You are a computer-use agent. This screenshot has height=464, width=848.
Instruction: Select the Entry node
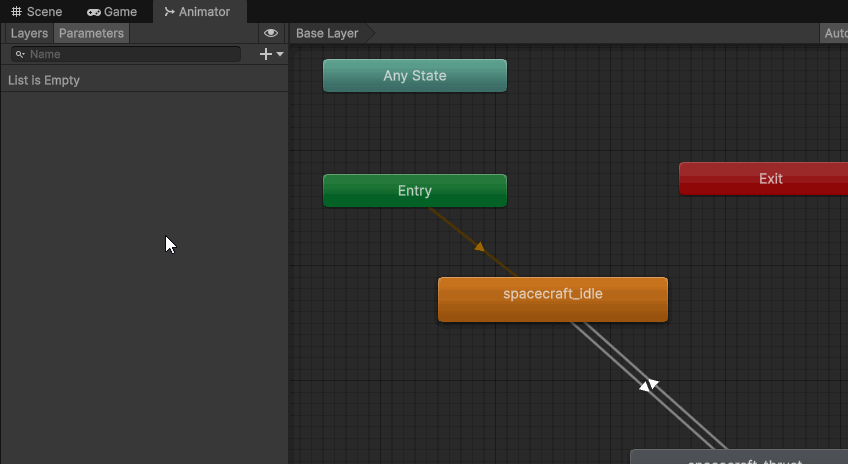[x=415, y=190]
